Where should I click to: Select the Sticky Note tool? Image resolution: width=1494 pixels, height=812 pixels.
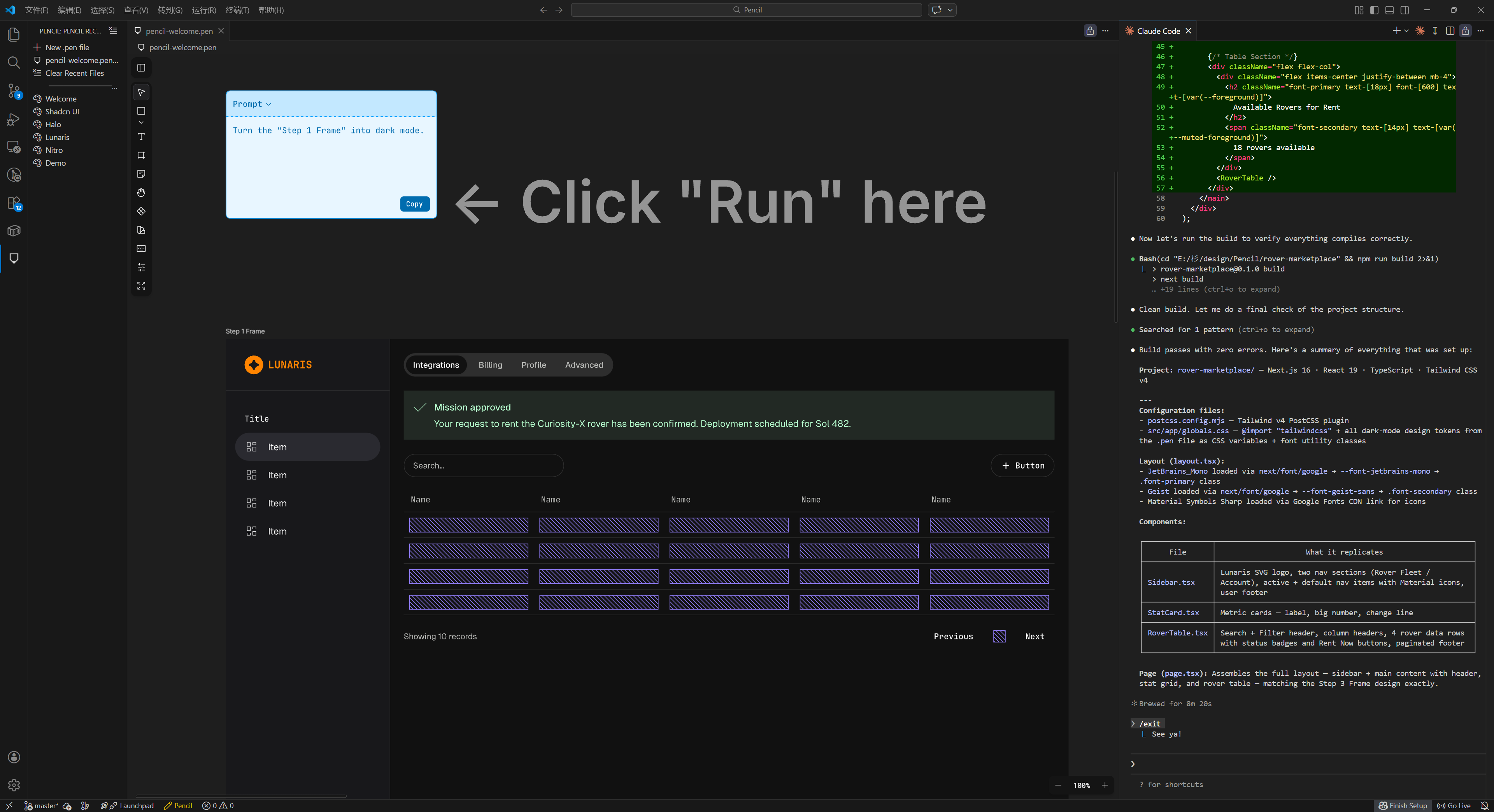click(141, 174)
